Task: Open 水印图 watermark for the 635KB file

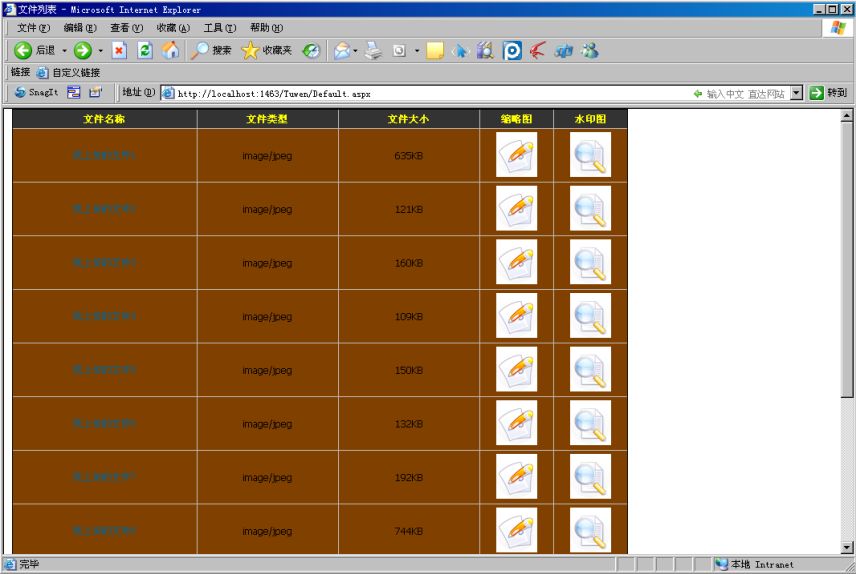Action: point(590,155)
